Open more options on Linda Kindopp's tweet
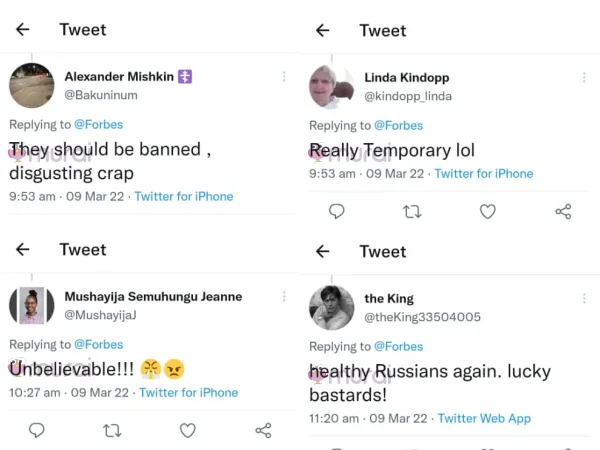 click(584, 76)
